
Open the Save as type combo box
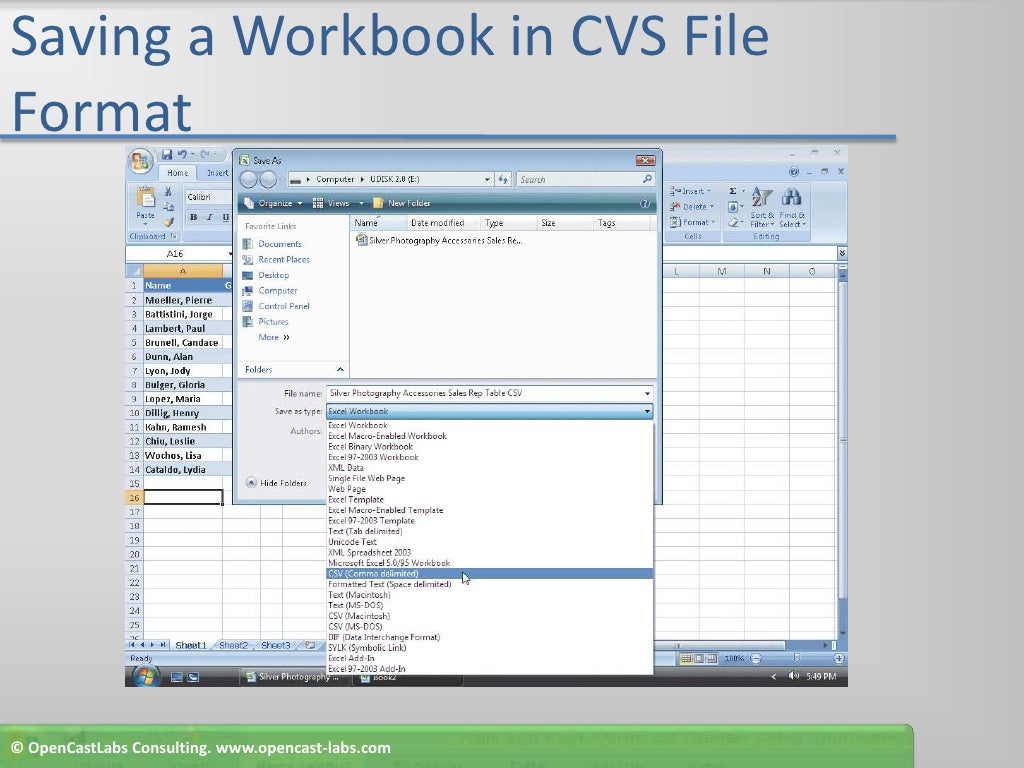click(489, 411)
